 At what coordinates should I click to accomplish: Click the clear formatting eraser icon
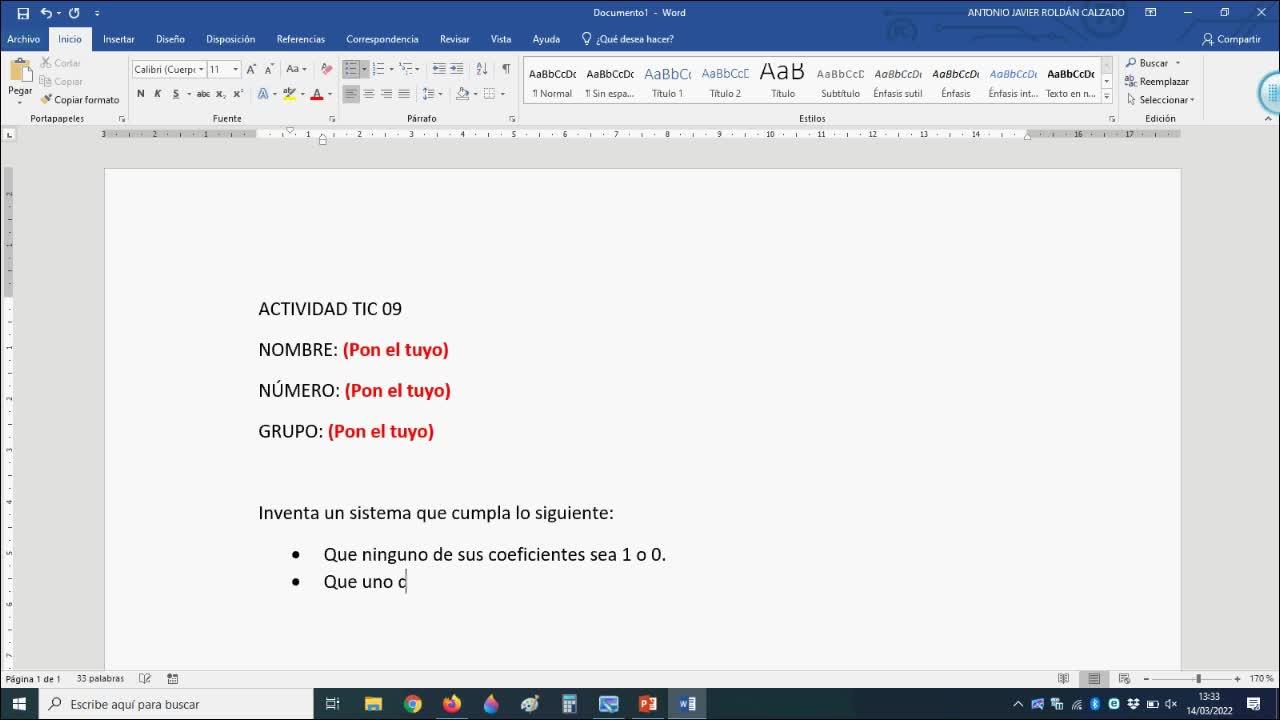(326, 69)
